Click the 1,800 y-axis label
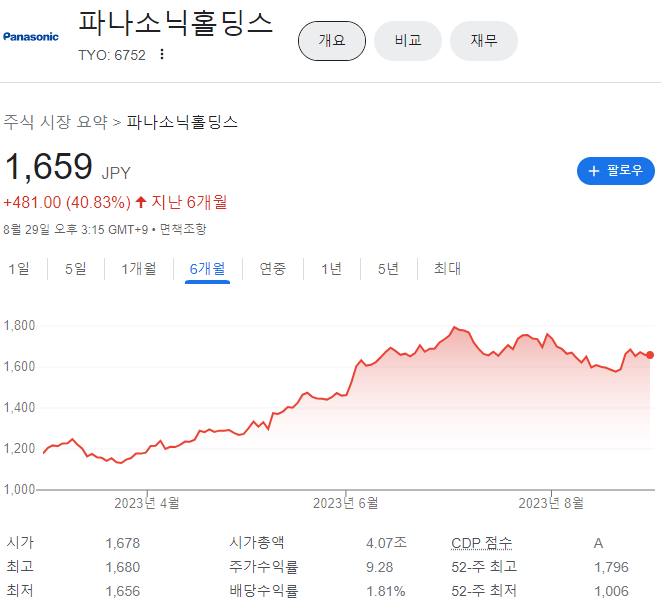The width and height of the screenshot is (661, 605). (x=19, y=325)
